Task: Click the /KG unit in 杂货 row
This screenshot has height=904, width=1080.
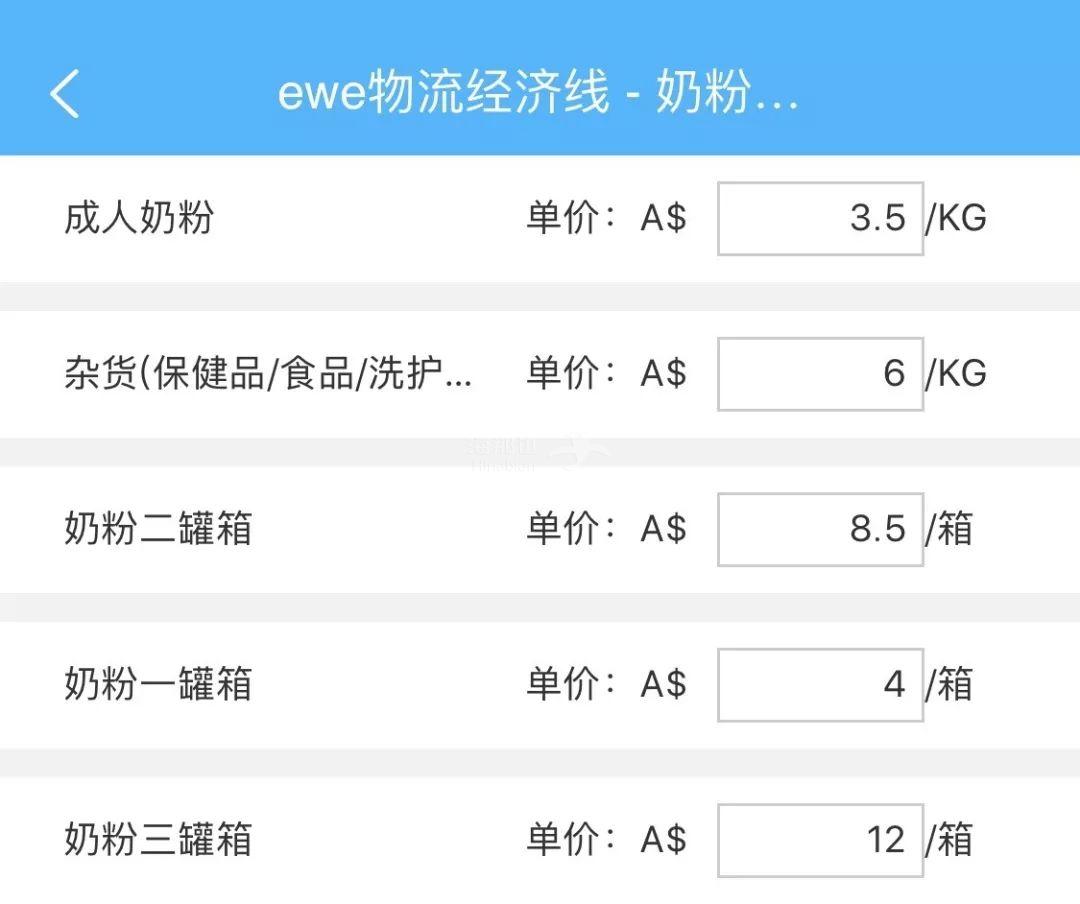Action: click(x=956, y=374)
